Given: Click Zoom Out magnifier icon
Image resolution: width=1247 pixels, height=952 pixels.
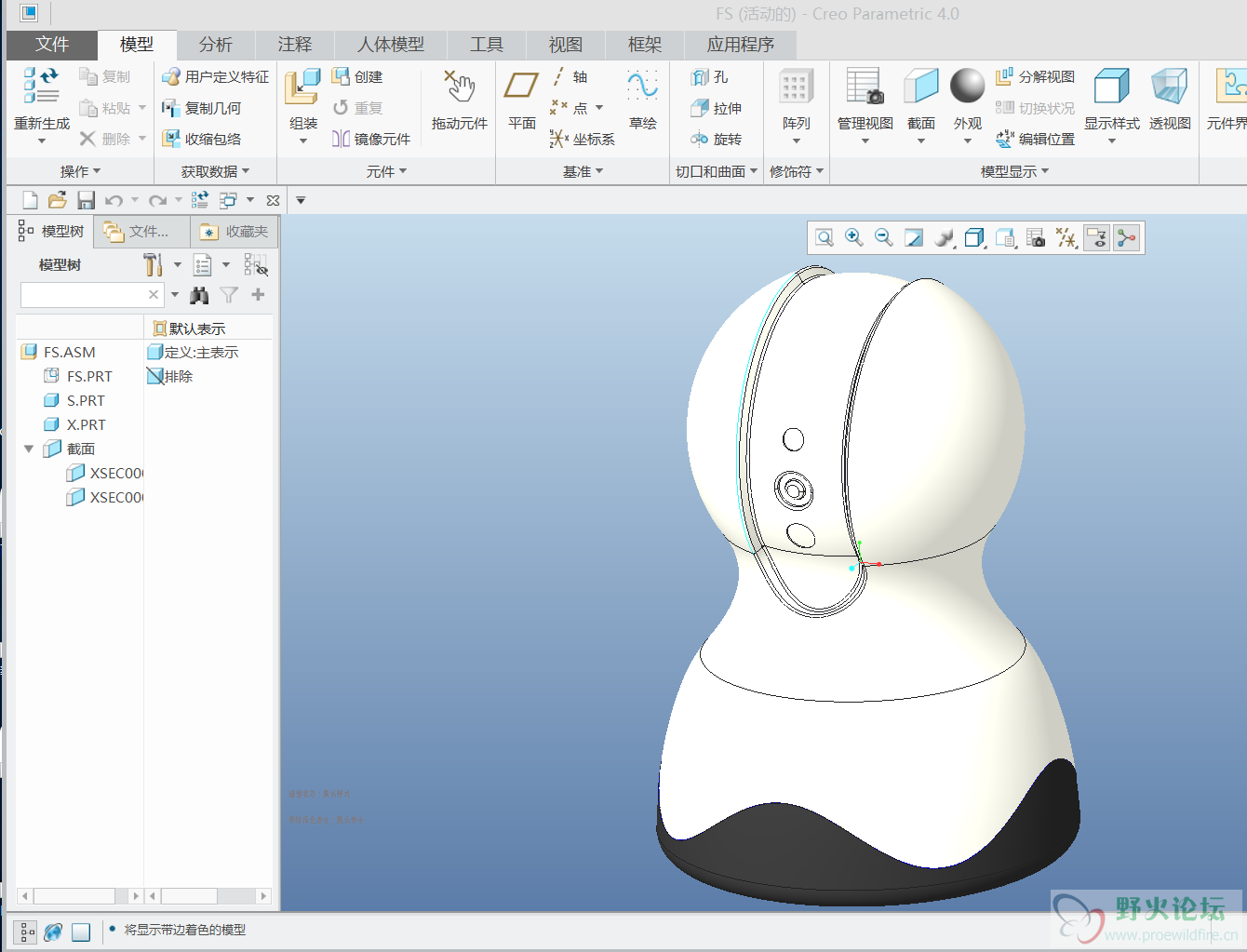Looking at the screenshot, I should 884,238.
